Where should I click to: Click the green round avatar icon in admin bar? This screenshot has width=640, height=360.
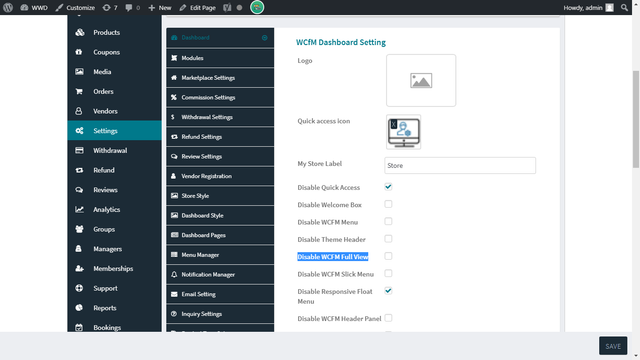[257, 7]
